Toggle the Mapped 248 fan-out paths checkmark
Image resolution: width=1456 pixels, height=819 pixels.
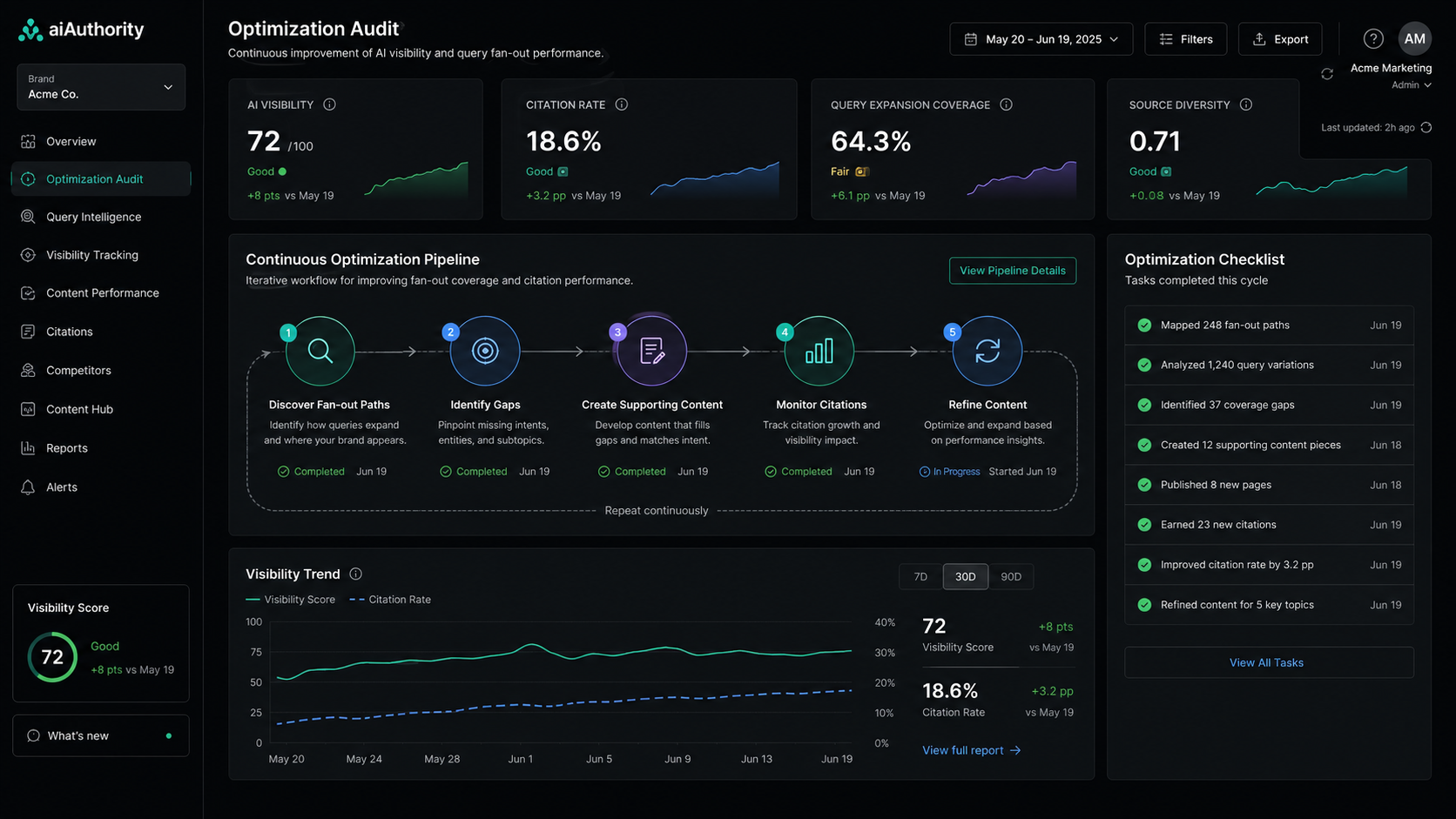[1144, 326]
